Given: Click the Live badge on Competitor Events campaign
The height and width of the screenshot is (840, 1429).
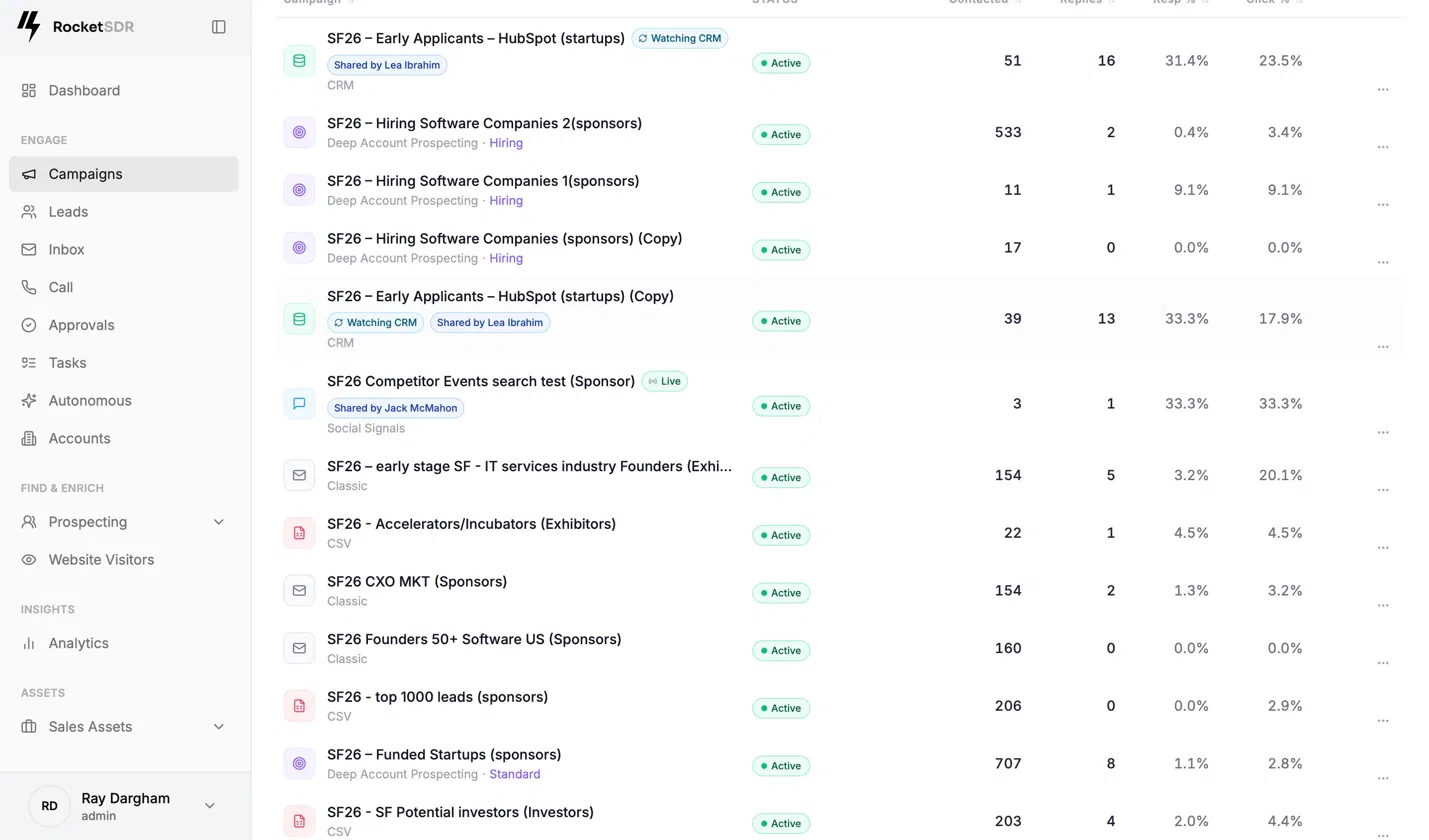Looking at the screenshot, I should pos(664,381).
